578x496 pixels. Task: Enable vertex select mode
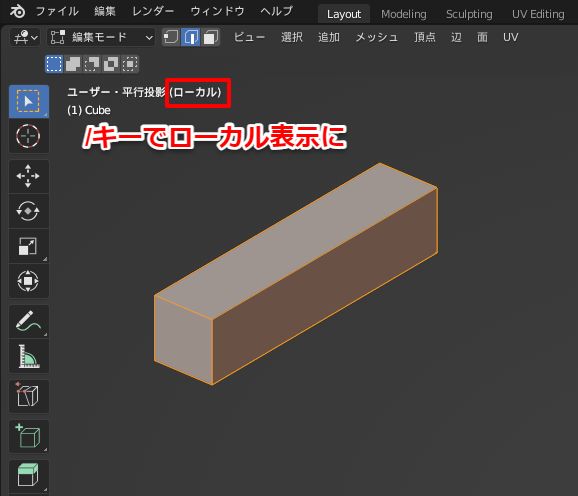point(171,37)
